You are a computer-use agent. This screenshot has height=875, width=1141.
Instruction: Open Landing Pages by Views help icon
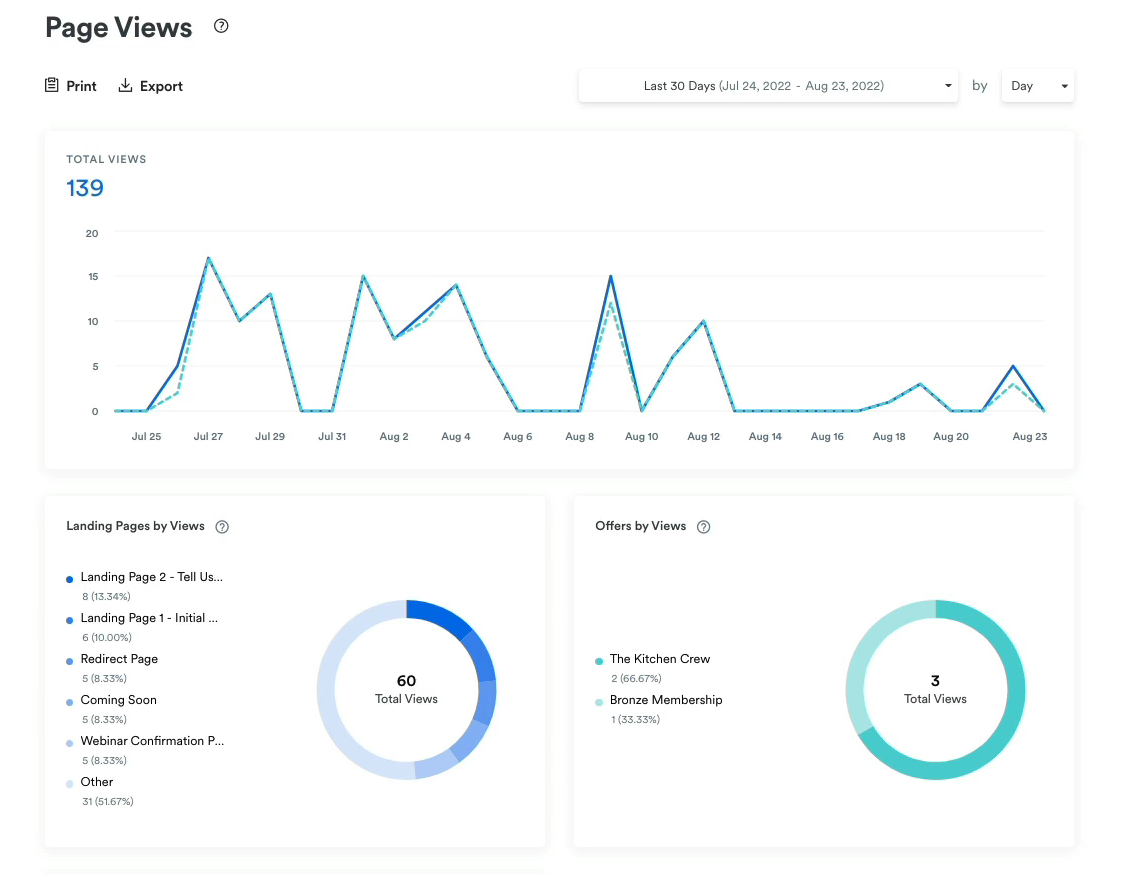tap(221, 526)
